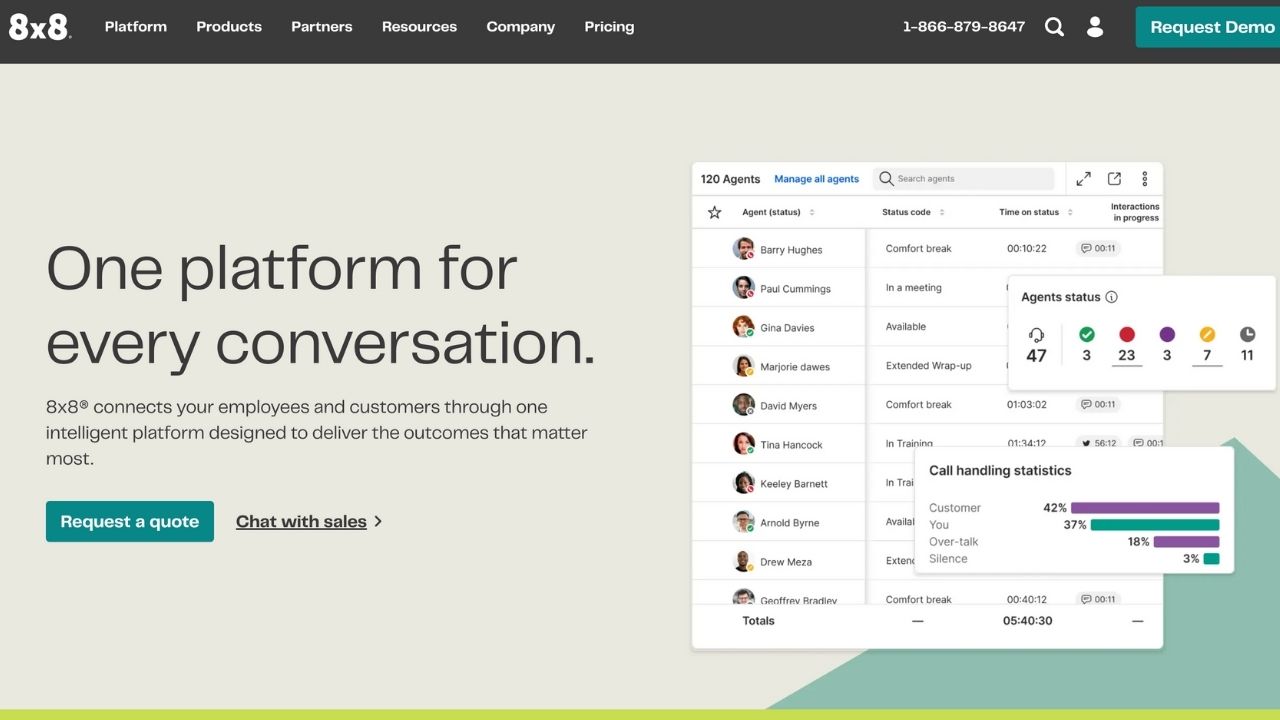Click the Request a quote button
1280x720 pixels.
(130, 522)
